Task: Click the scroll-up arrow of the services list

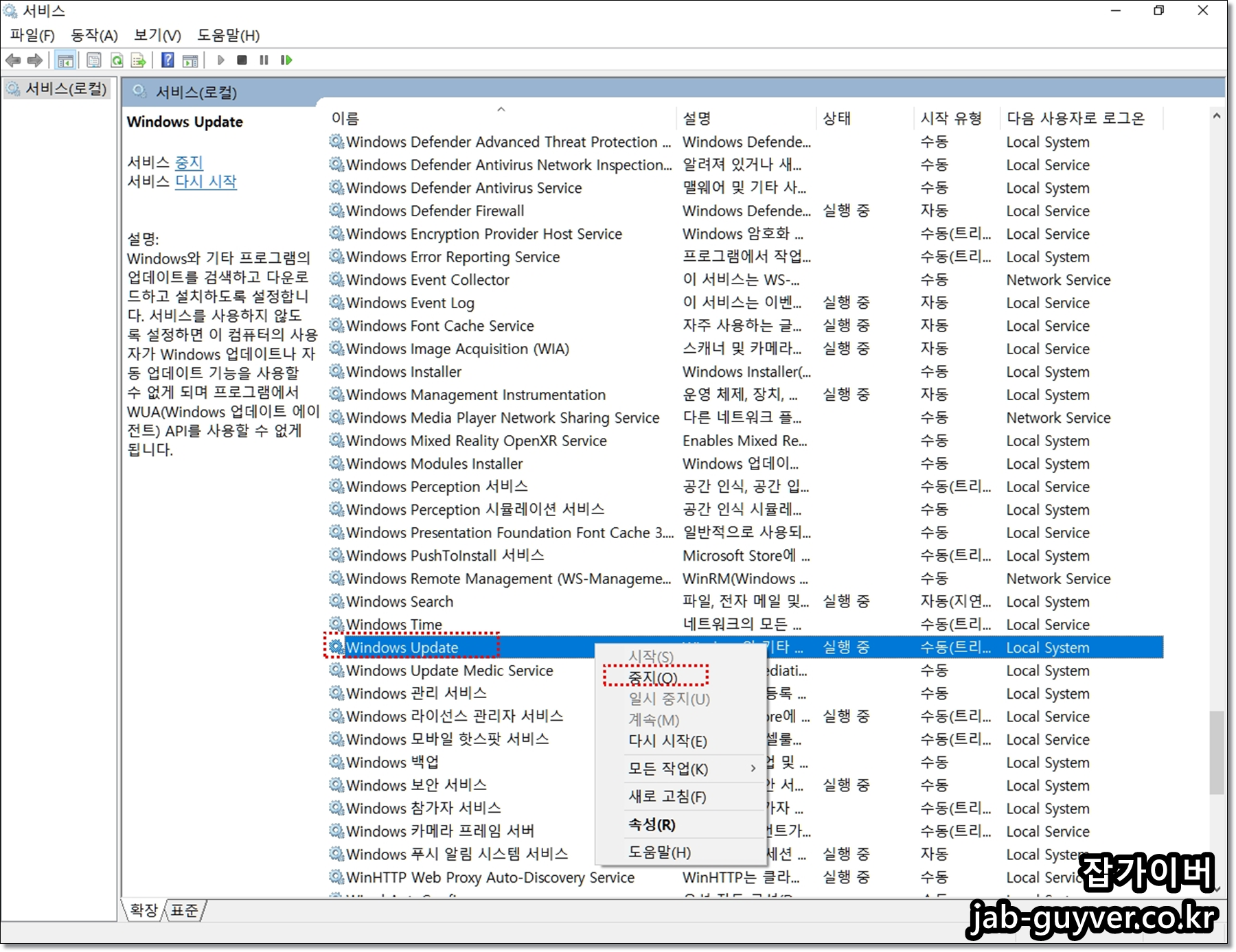Action: [x=1216, y=116]
